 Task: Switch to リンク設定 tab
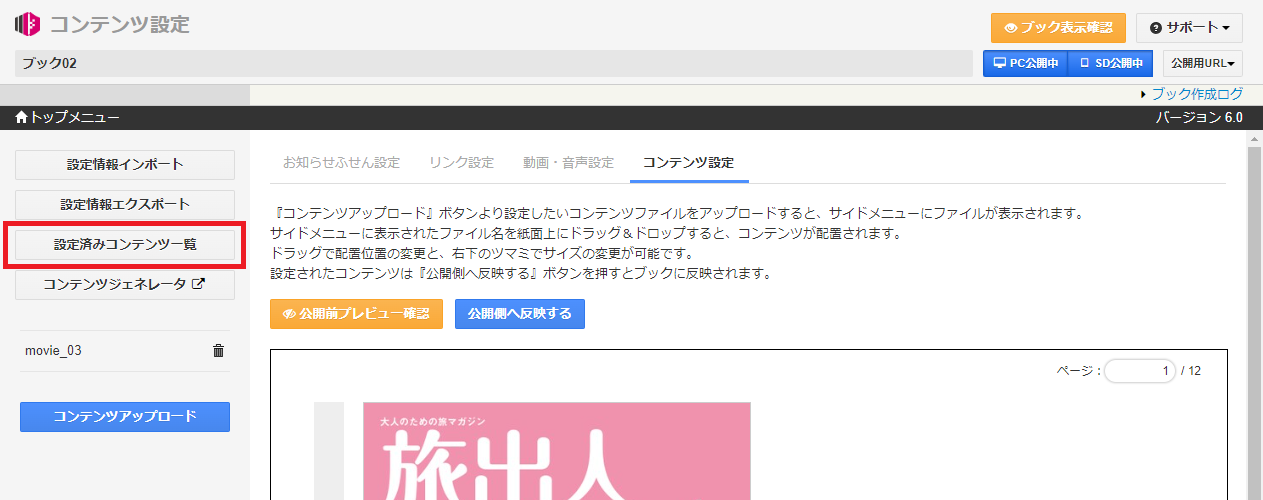pyautogui.click(x=461, y=162)
